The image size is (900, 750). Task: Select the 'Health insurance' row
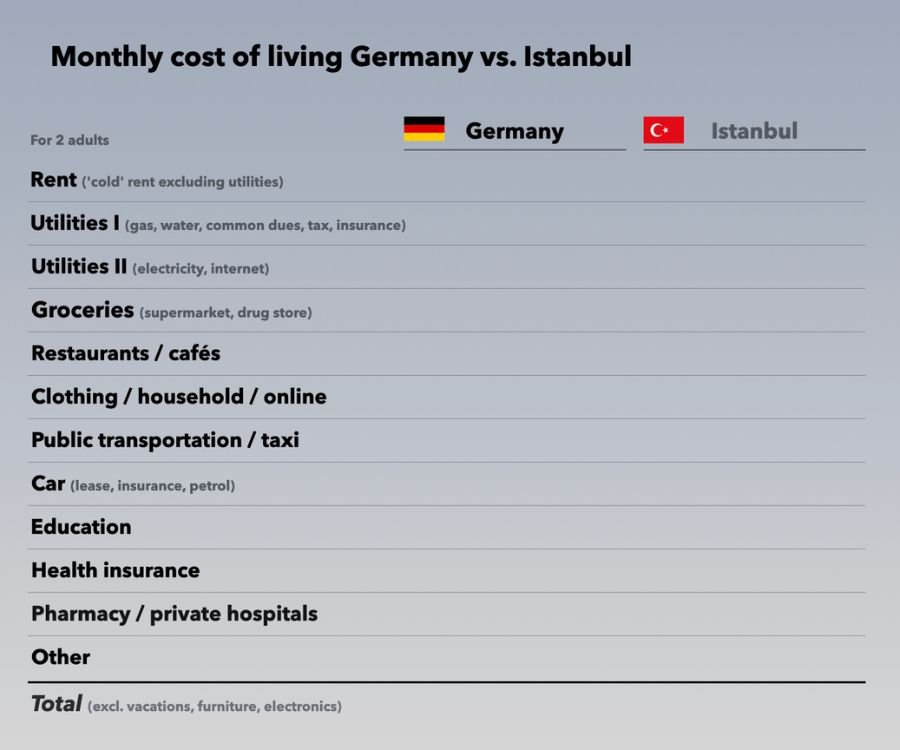click(115, 570)
